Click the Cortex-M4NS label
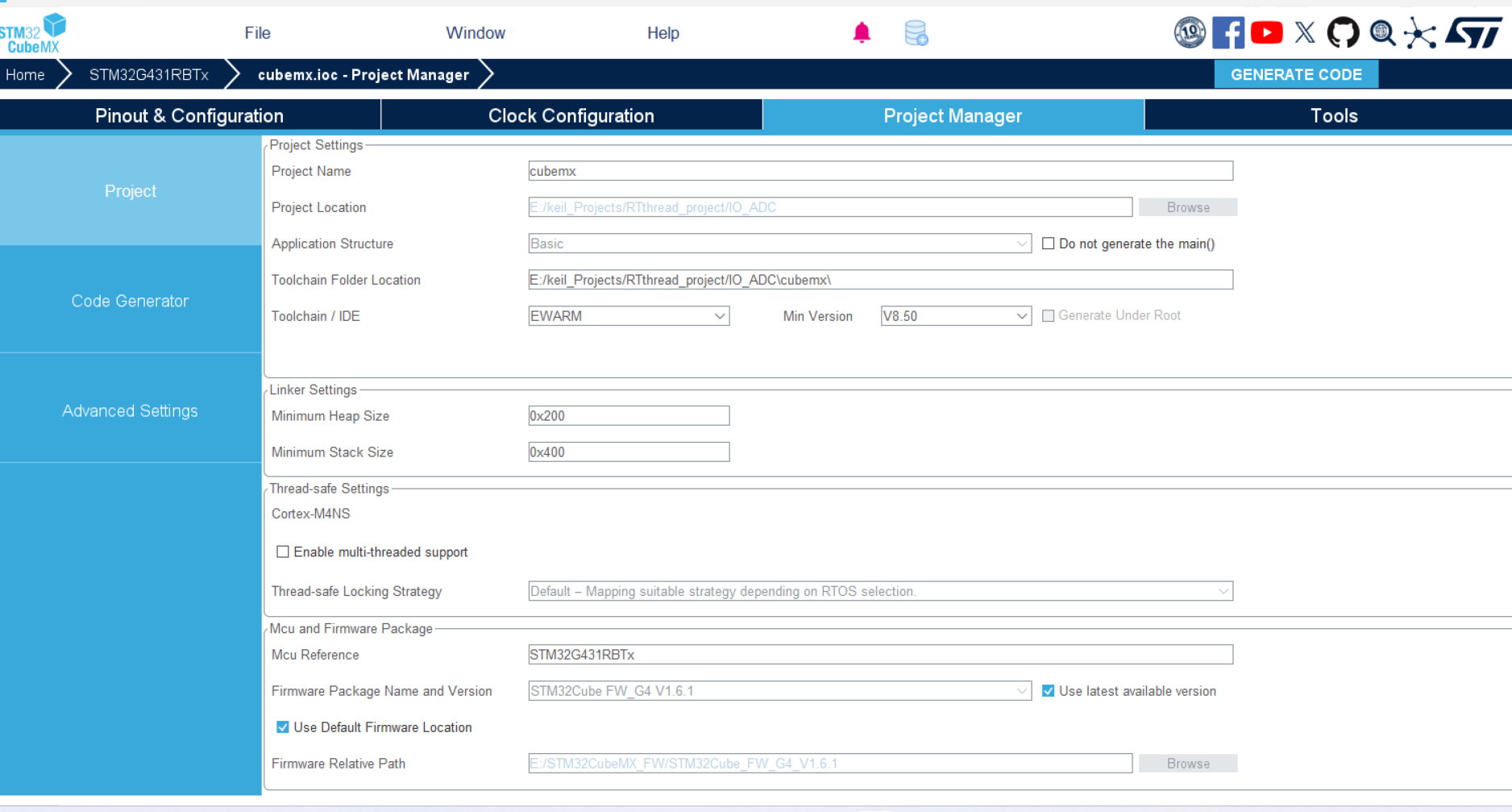The height and width of the screenshot is (812, 1512). (311, 514)
